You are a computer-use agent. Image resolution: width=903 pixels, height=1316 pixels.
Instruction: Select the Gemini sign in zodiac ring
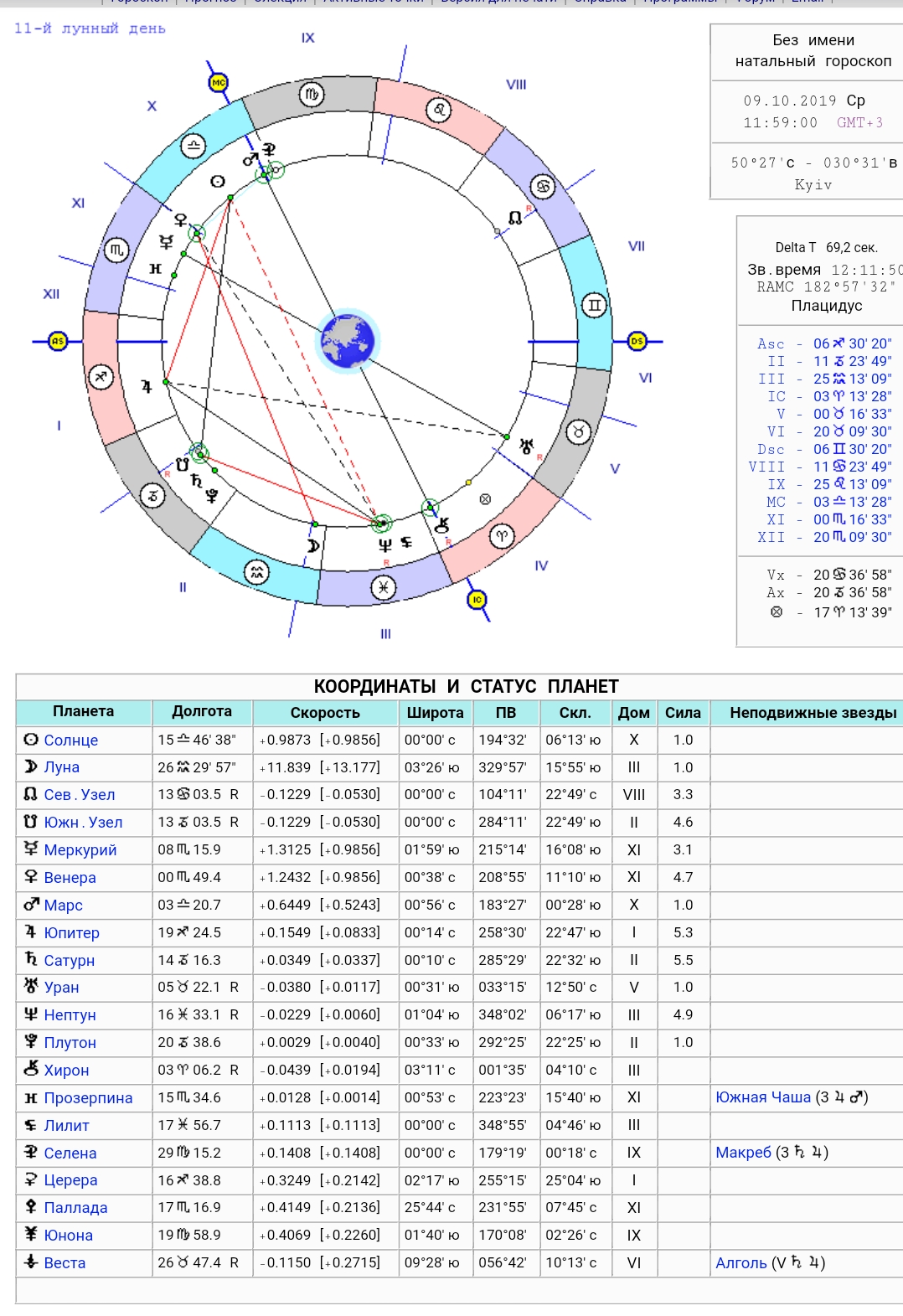pos(594,305)
